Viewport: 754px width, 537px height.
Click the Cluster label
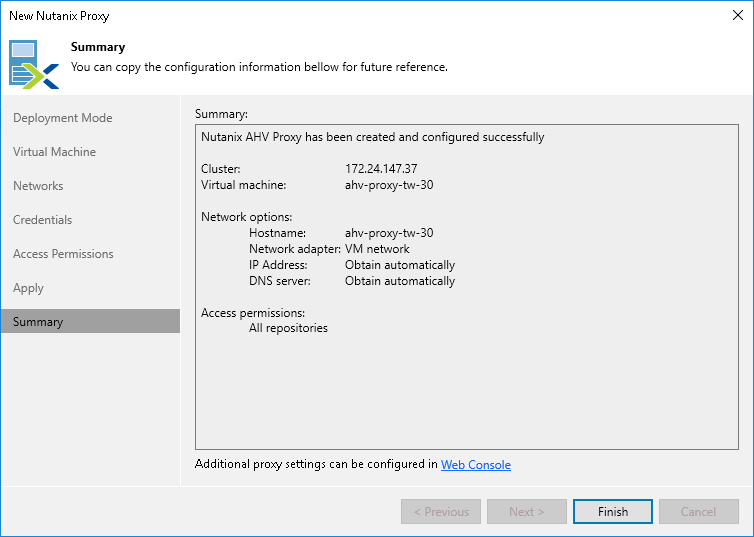[221, 169]
